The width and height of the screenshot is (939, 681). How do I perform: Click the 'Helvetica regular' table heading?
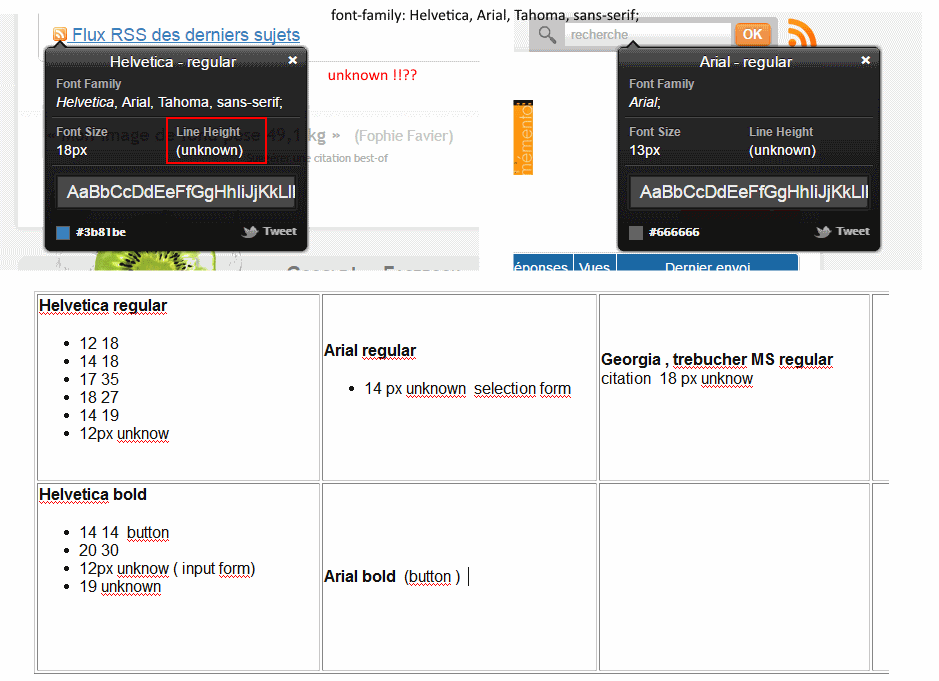103,305
